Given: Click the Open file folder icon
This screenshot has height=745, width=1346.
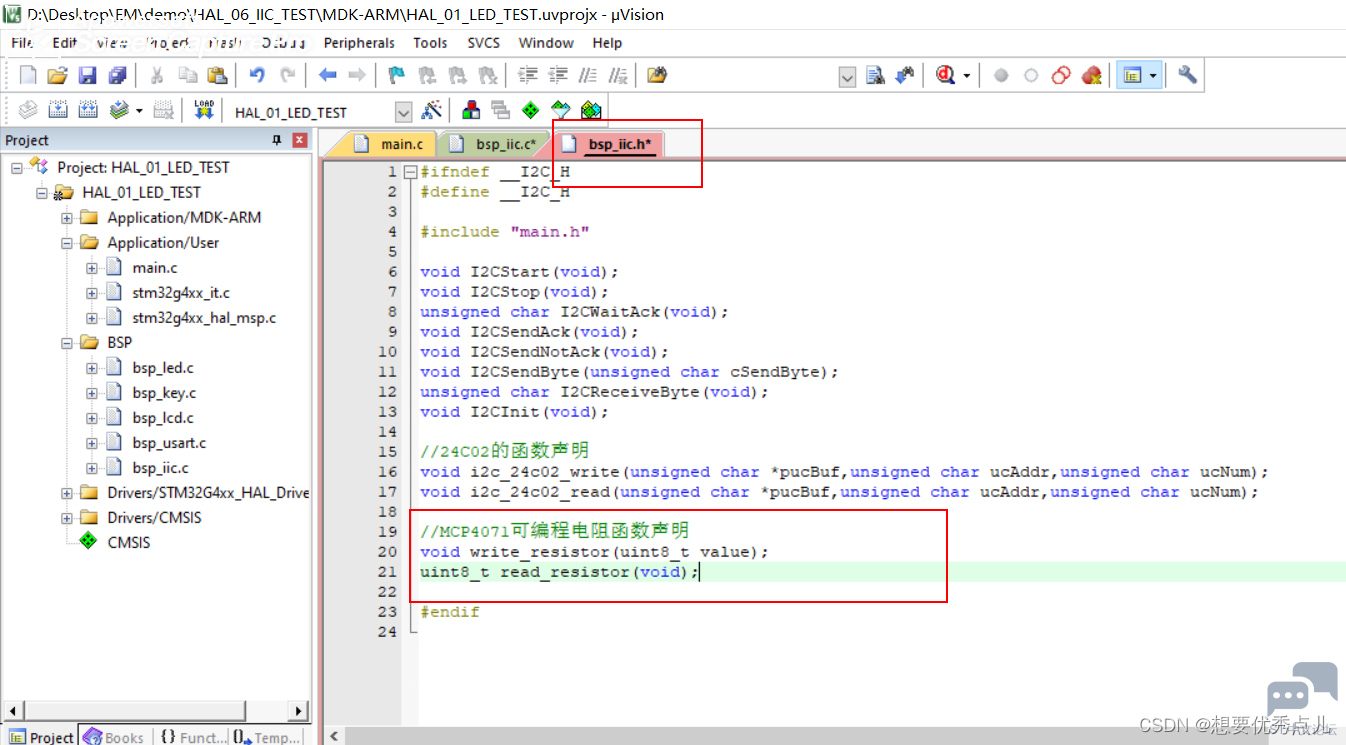Looking at the screenshot, I should click(57, 75).
